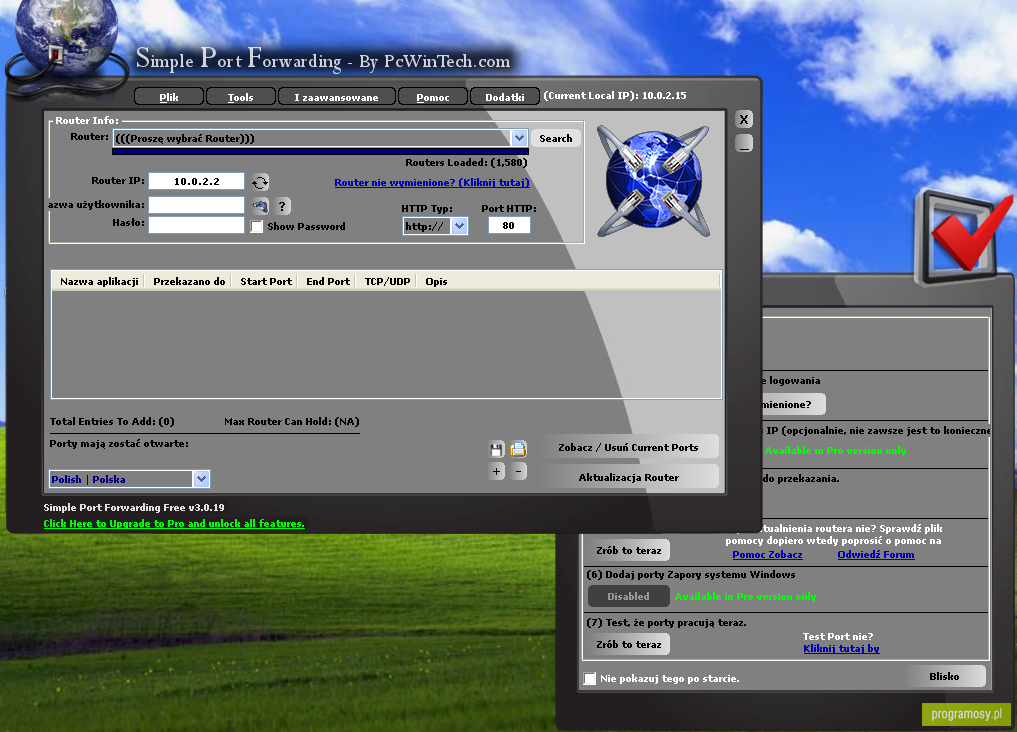The width and height of the screenshot is (1017, 732).
Task: Click the Router IP input field
Action: pos(197,181)
